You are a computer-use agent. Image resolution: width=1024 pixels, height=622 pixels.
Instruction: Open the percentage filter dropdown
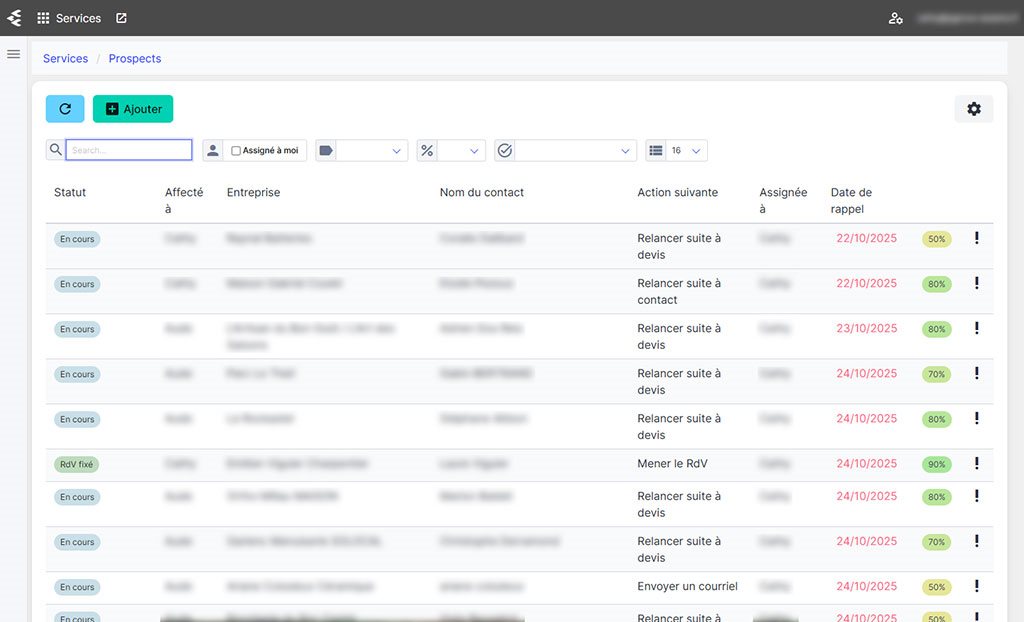461,150
